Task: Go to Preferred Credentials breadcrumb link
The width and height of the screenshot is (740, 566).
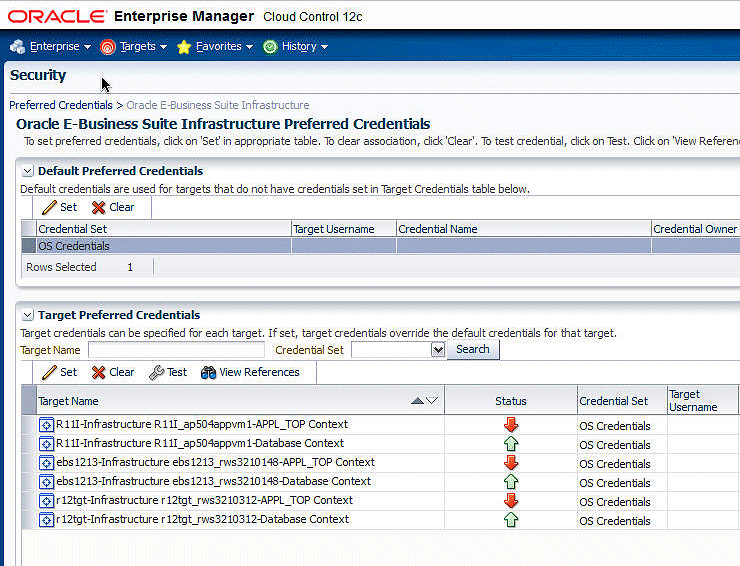Action: coord(61,105)
